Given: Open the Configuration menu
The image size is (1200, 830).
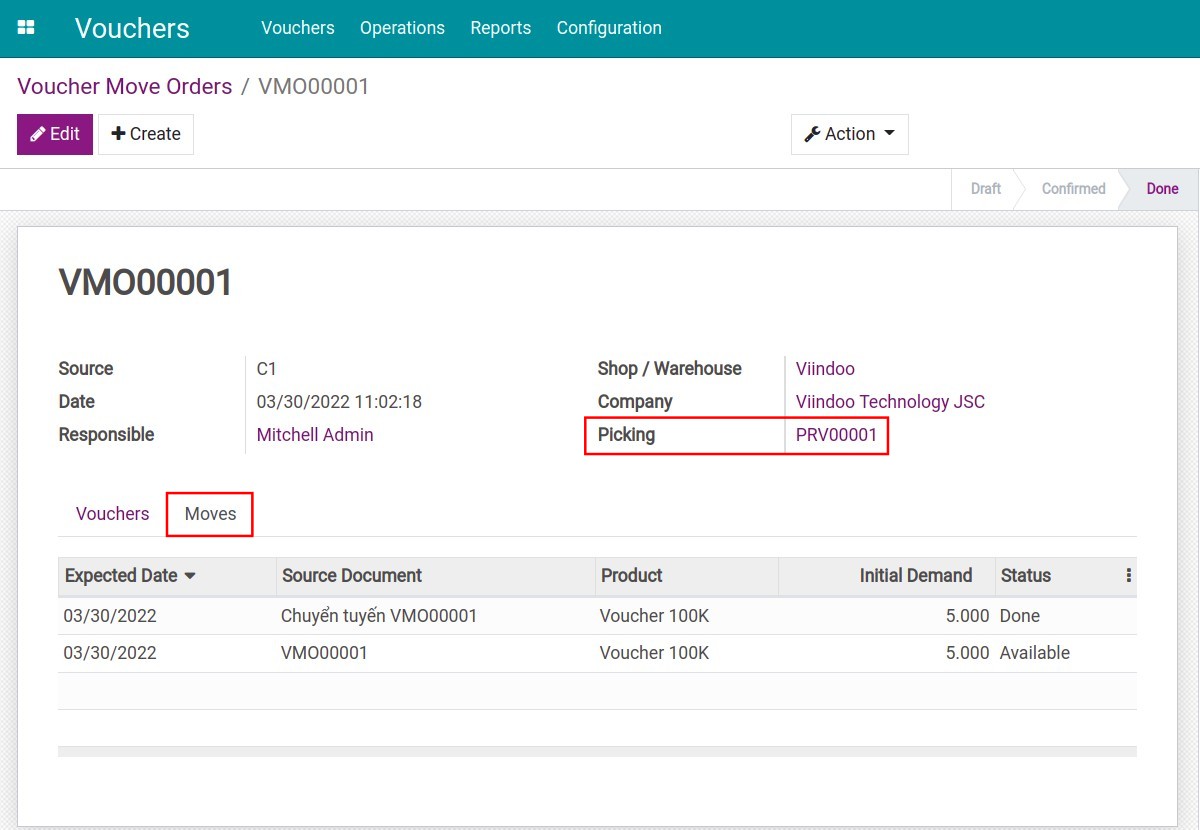Looking at the screenshot, I should click(609, 28).
